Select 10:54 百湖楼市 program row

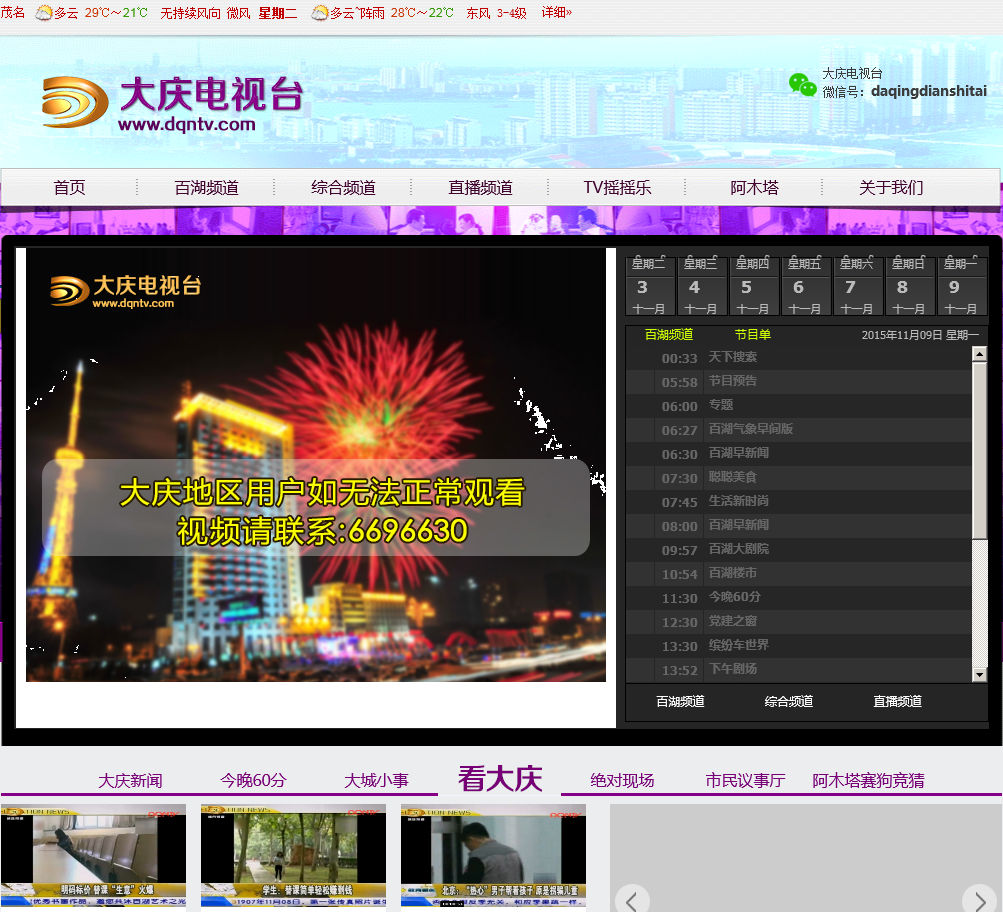[799, 574]
